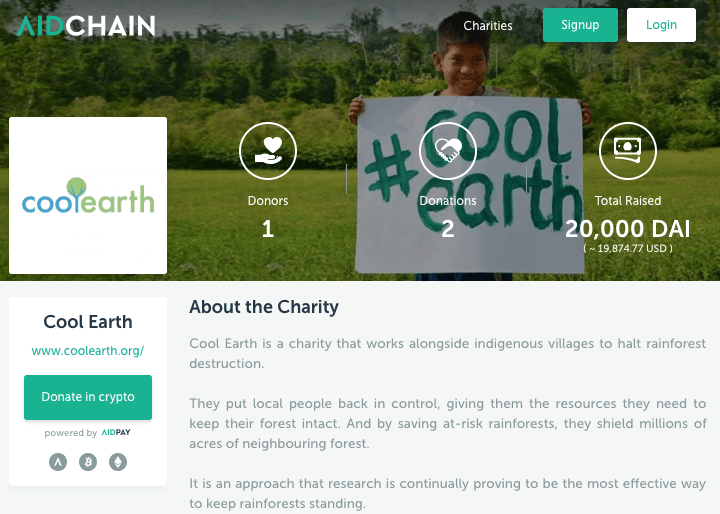Click Donate in crypto button
Image resolution: width=720 pixels, height=514 pixels.
(88, 397)
